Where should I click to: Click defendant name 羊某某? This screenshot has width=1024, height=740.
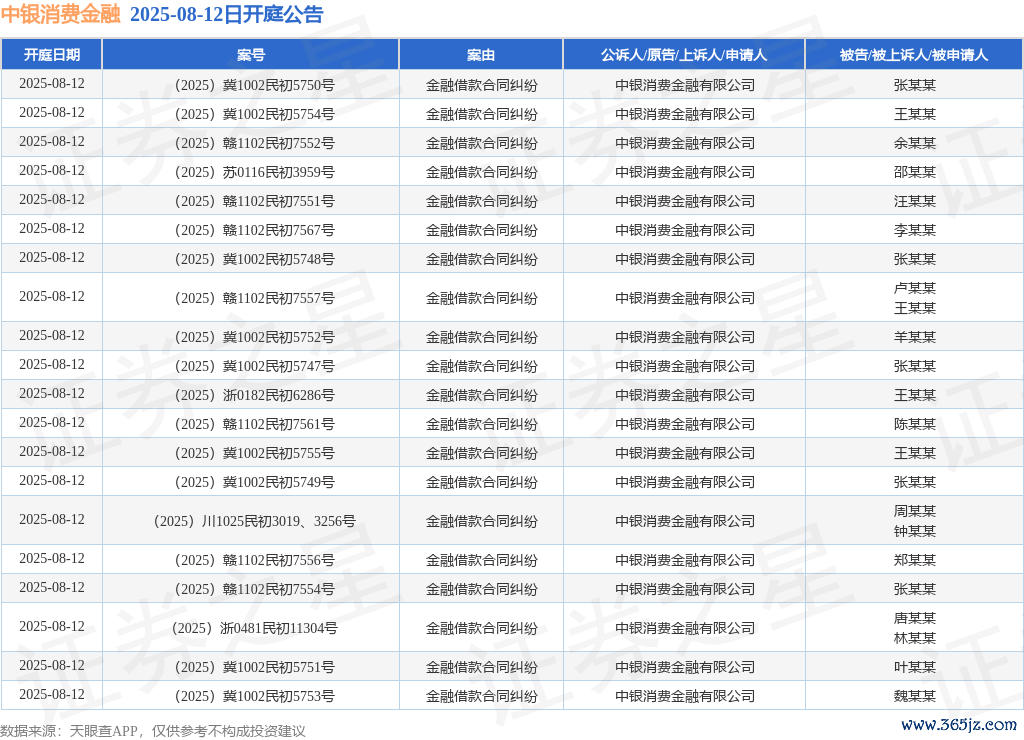[x=914, y=337]
